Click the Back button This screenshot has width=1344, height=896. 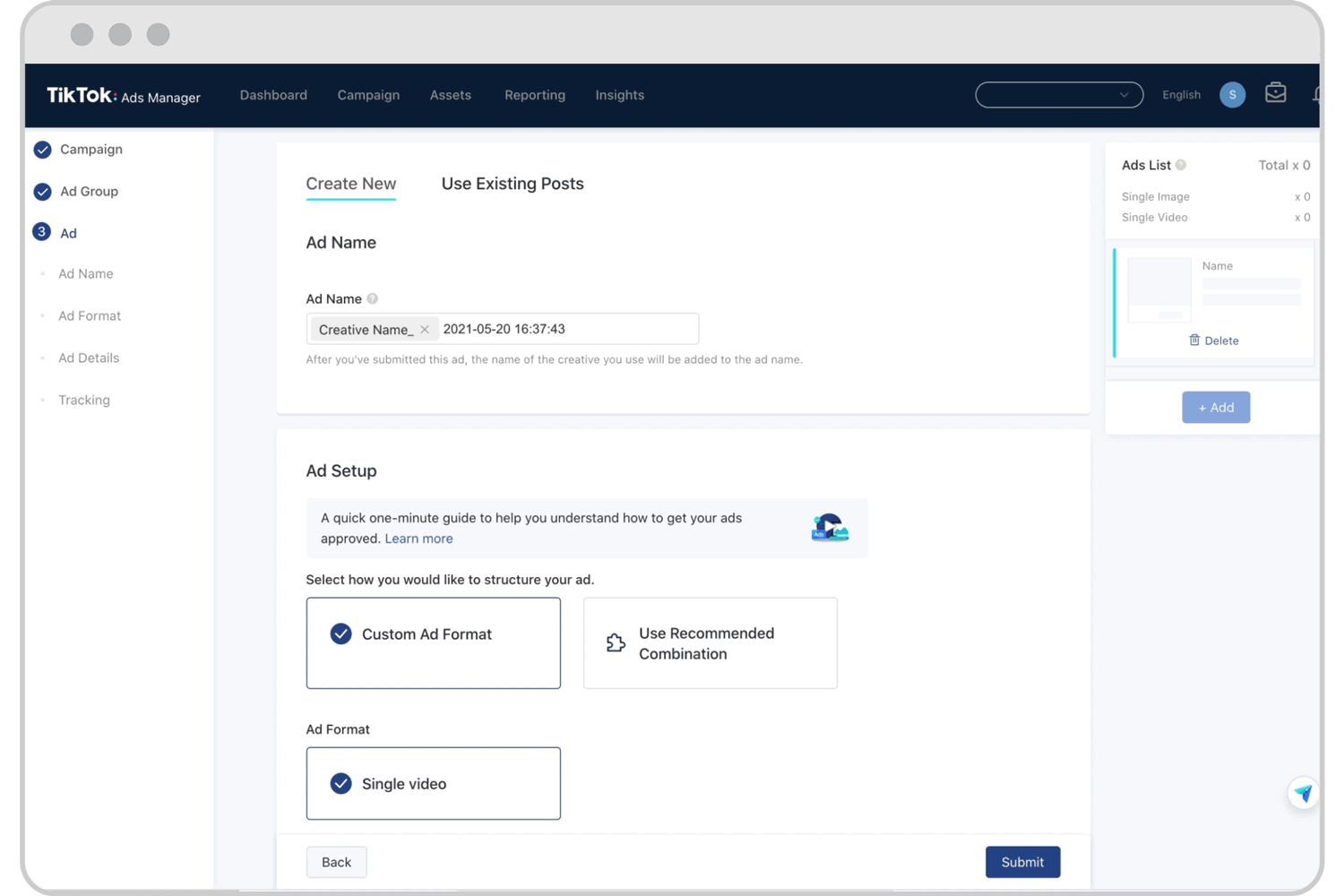coord(336,862)
